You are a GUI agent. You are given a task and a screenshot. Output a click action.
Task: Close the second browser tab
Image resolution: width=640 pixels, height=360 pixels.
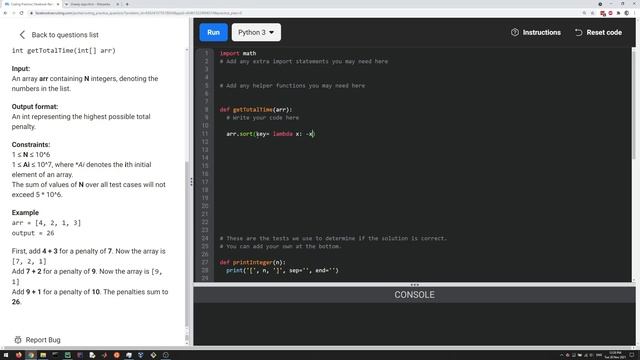coord(118,4)
